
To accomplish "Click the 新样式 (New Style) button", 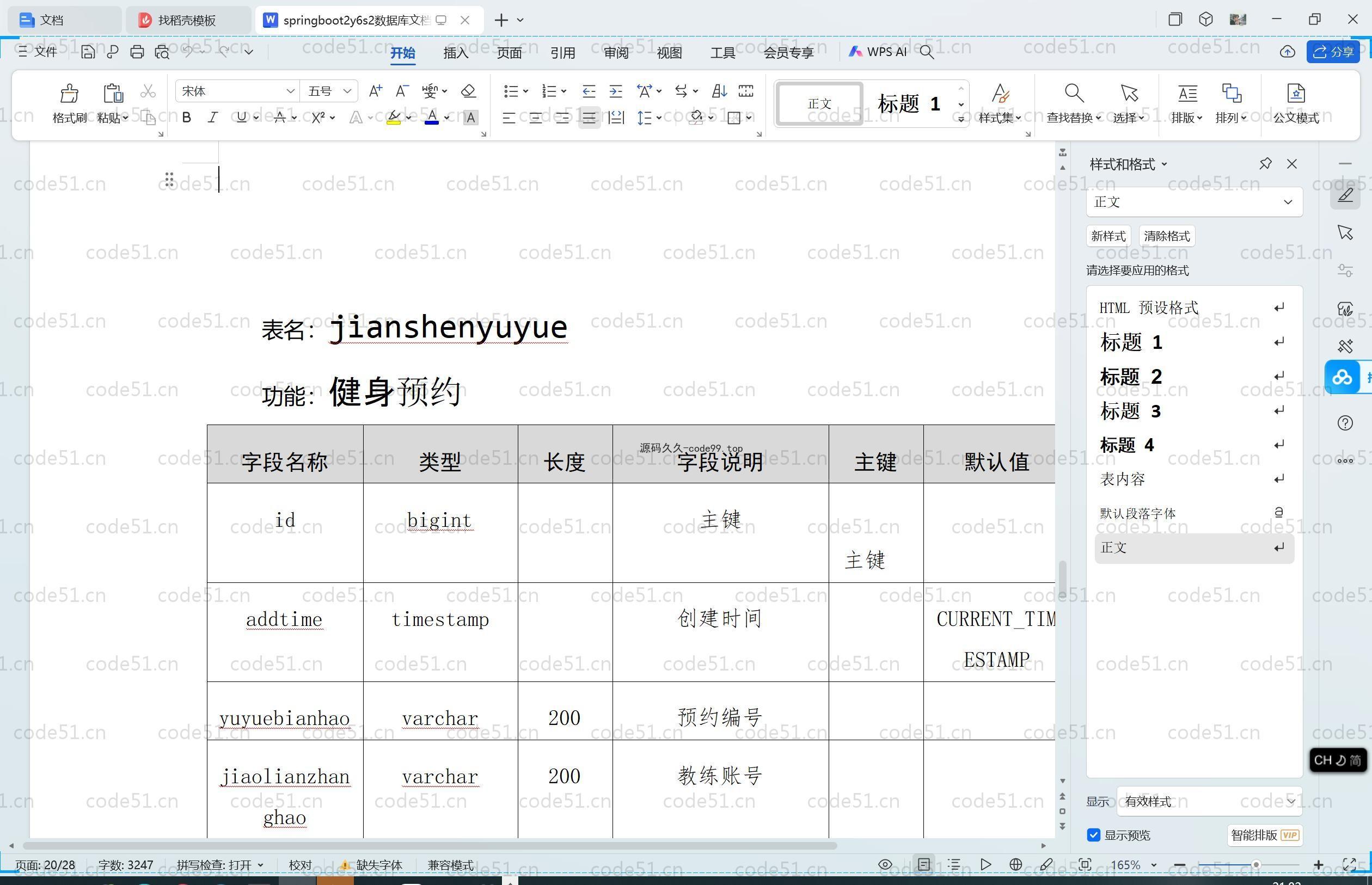I will (x=1108, y=236).
